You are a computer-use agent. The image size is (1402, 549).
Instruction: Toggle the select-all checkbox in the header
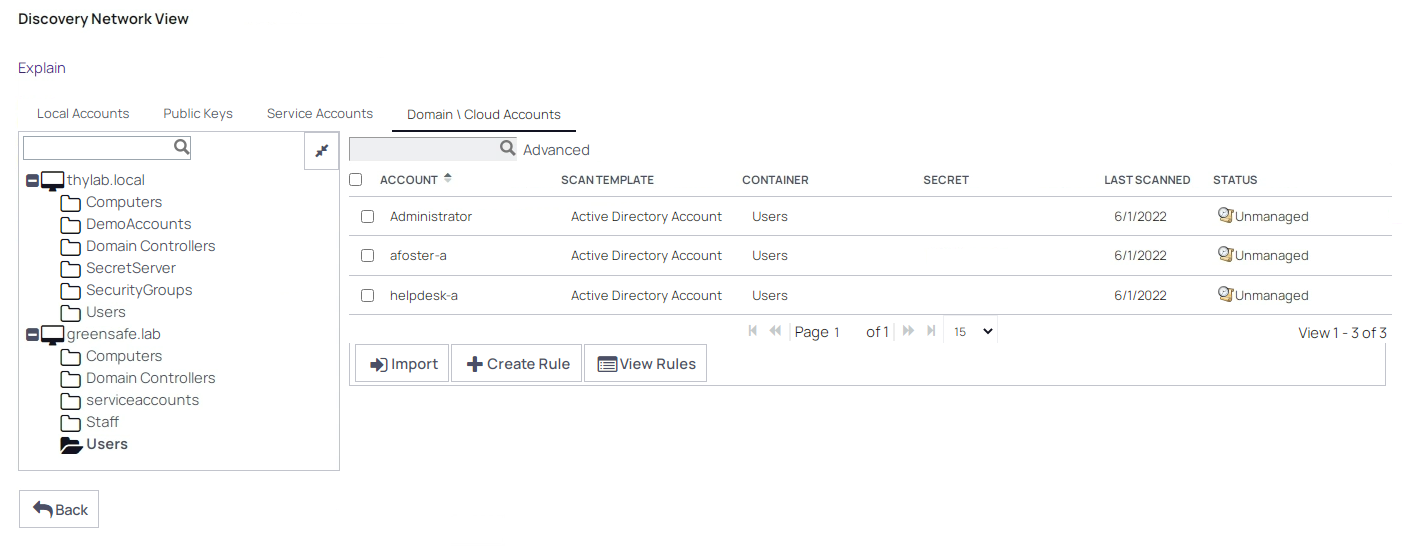(x=355, y=180)
